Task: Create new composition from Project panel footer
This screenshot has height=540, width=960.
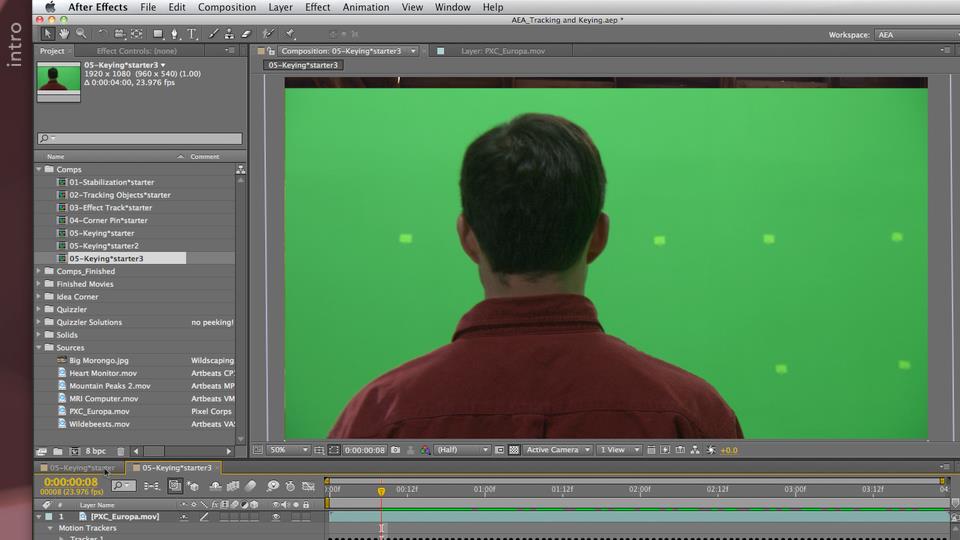Action: tap(75, 451)
